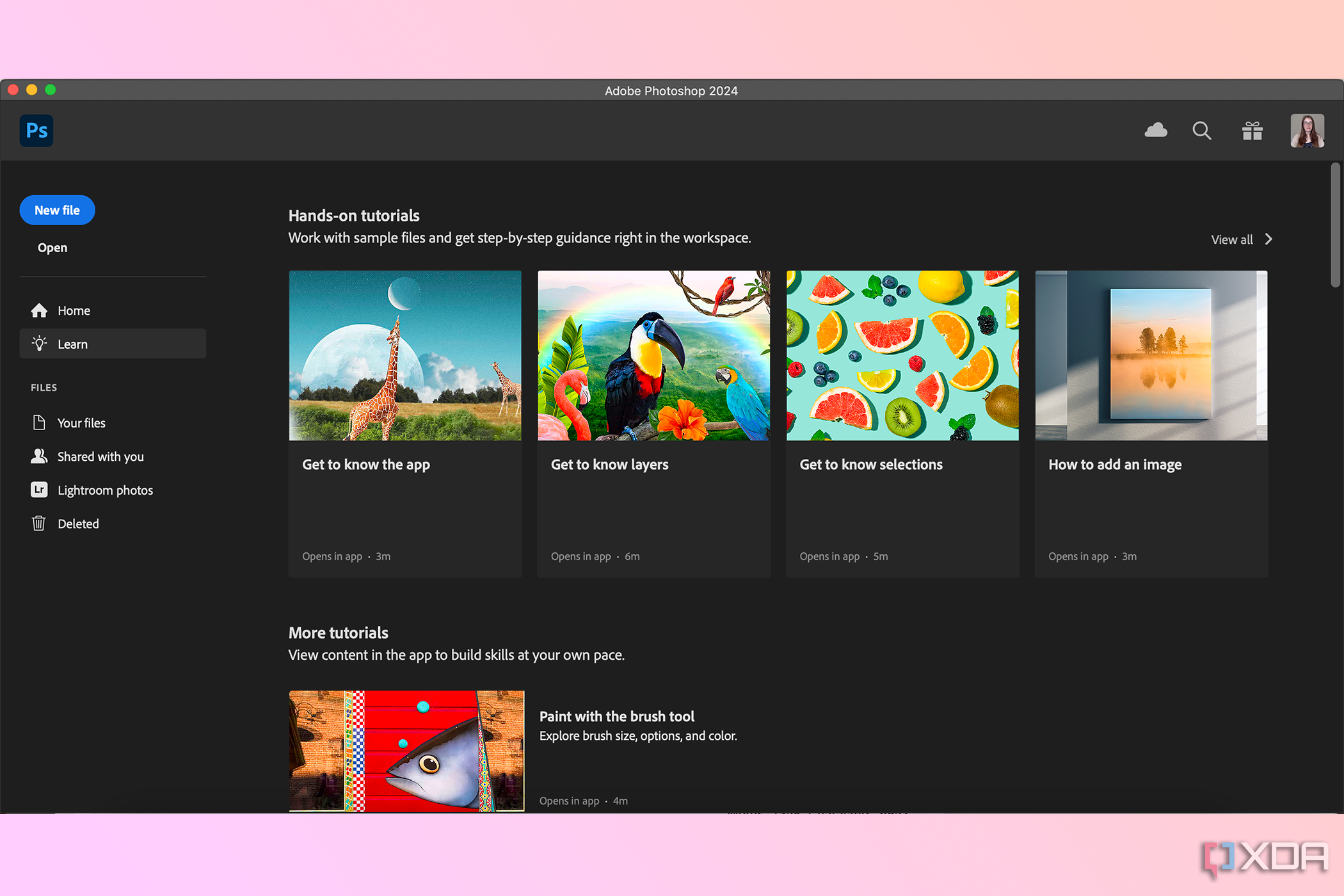Open the framed sunset image tutorial thumbnail
The image size is (1344, 896).
click(1151, 355)
